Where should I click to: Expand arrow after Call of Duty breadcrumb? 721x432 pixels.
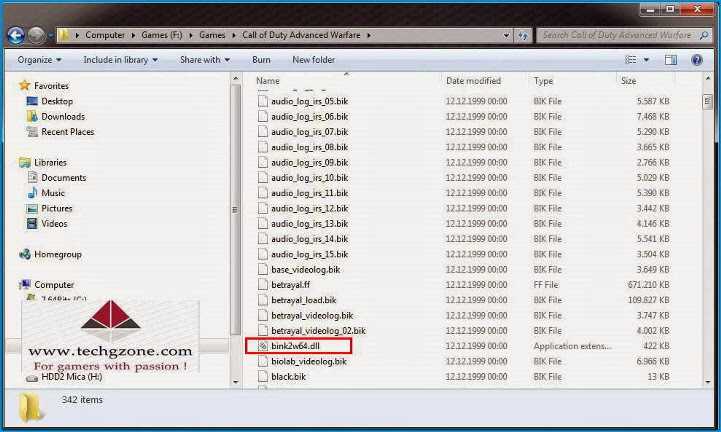click(x=369, y=35)
